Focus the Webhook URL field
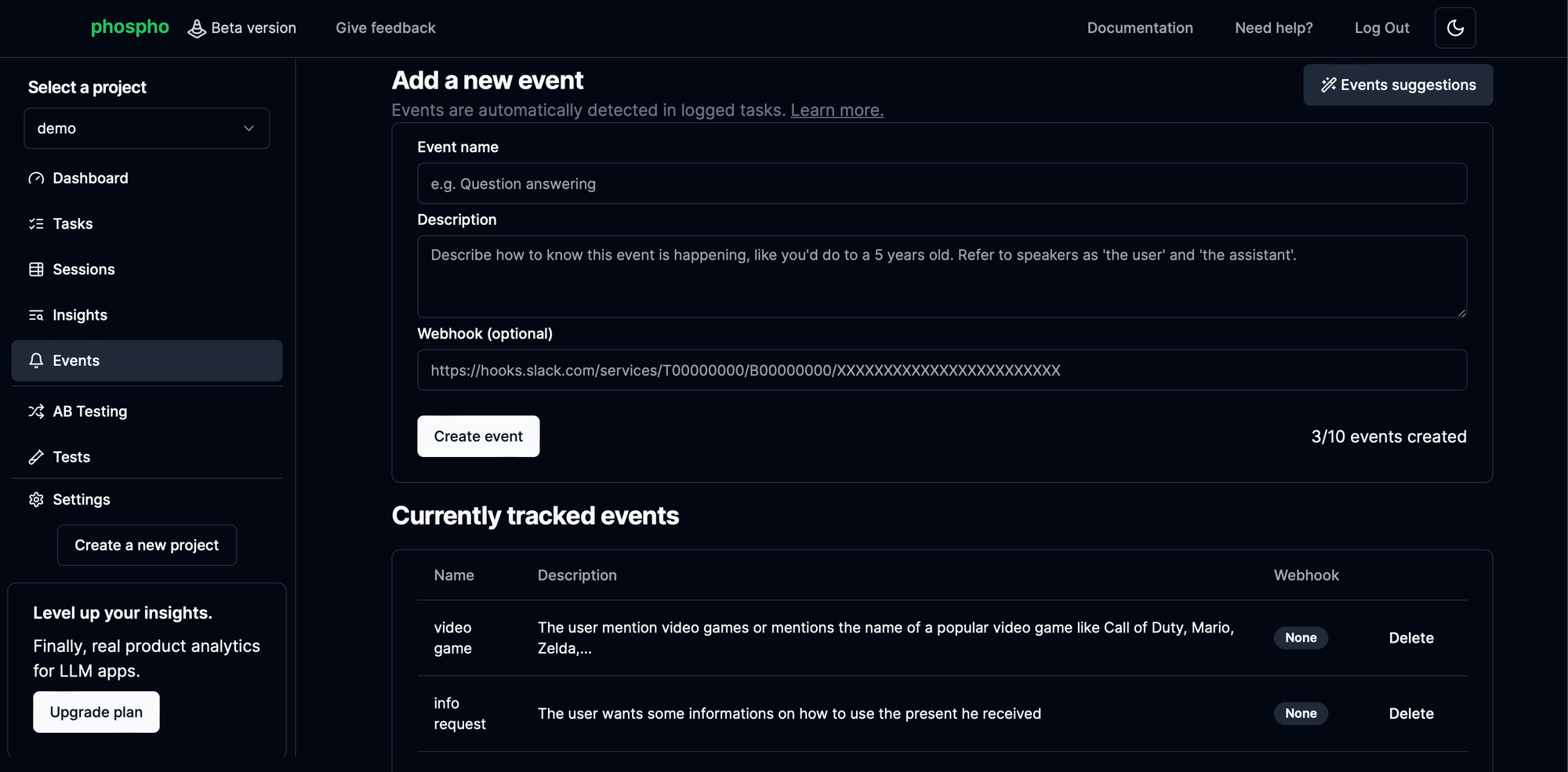Screen dimensions: 1568x772 942,370
